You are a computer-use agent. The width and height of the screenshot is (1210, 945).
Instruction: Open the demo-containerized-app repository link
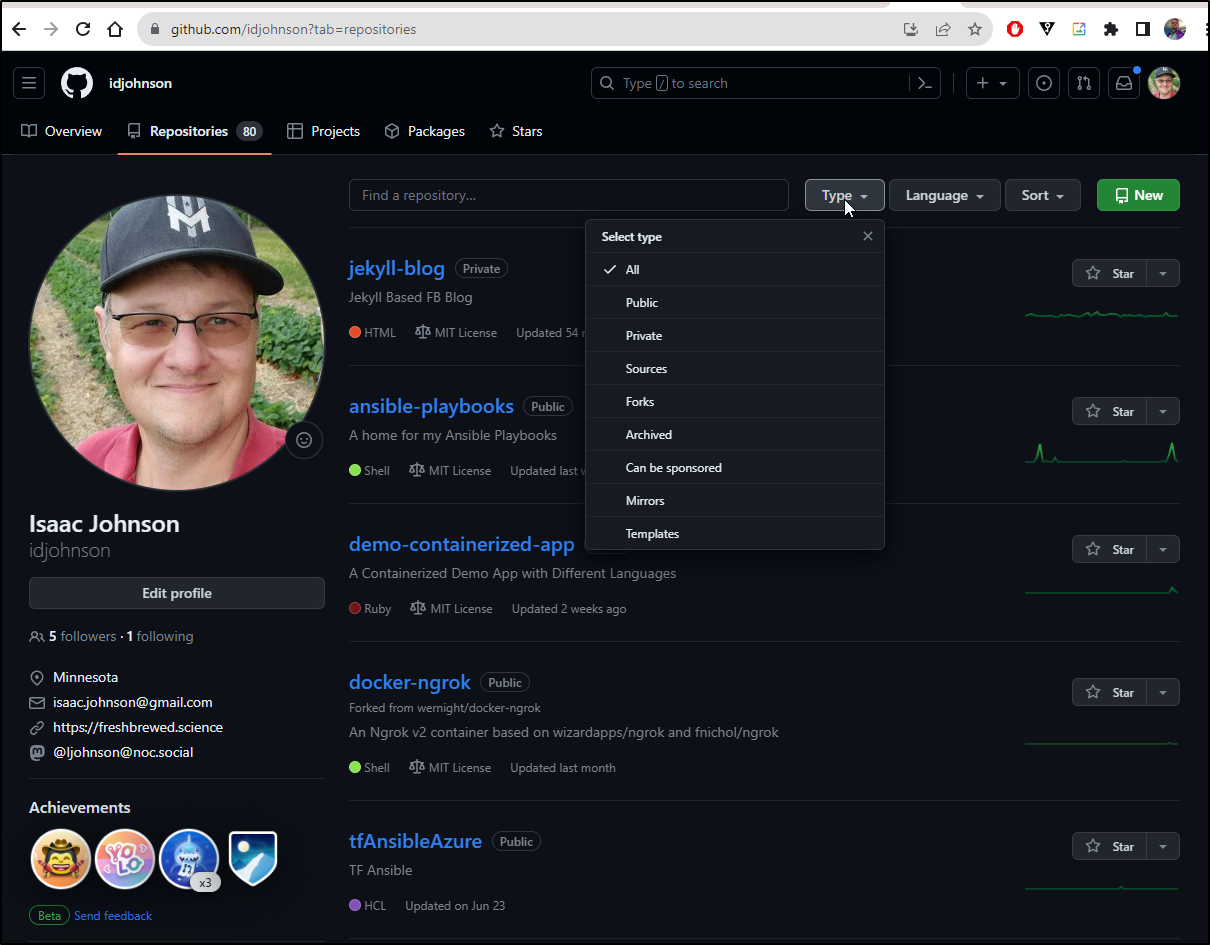[462, 544]
